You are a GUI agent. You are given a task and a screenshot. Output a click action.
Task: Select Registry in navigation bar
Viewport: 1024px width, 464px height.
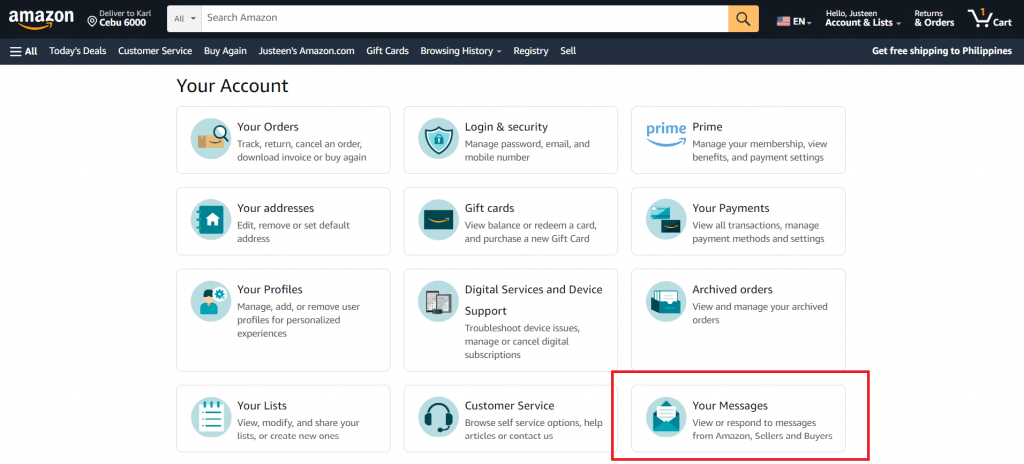click(x=531, y=51)
